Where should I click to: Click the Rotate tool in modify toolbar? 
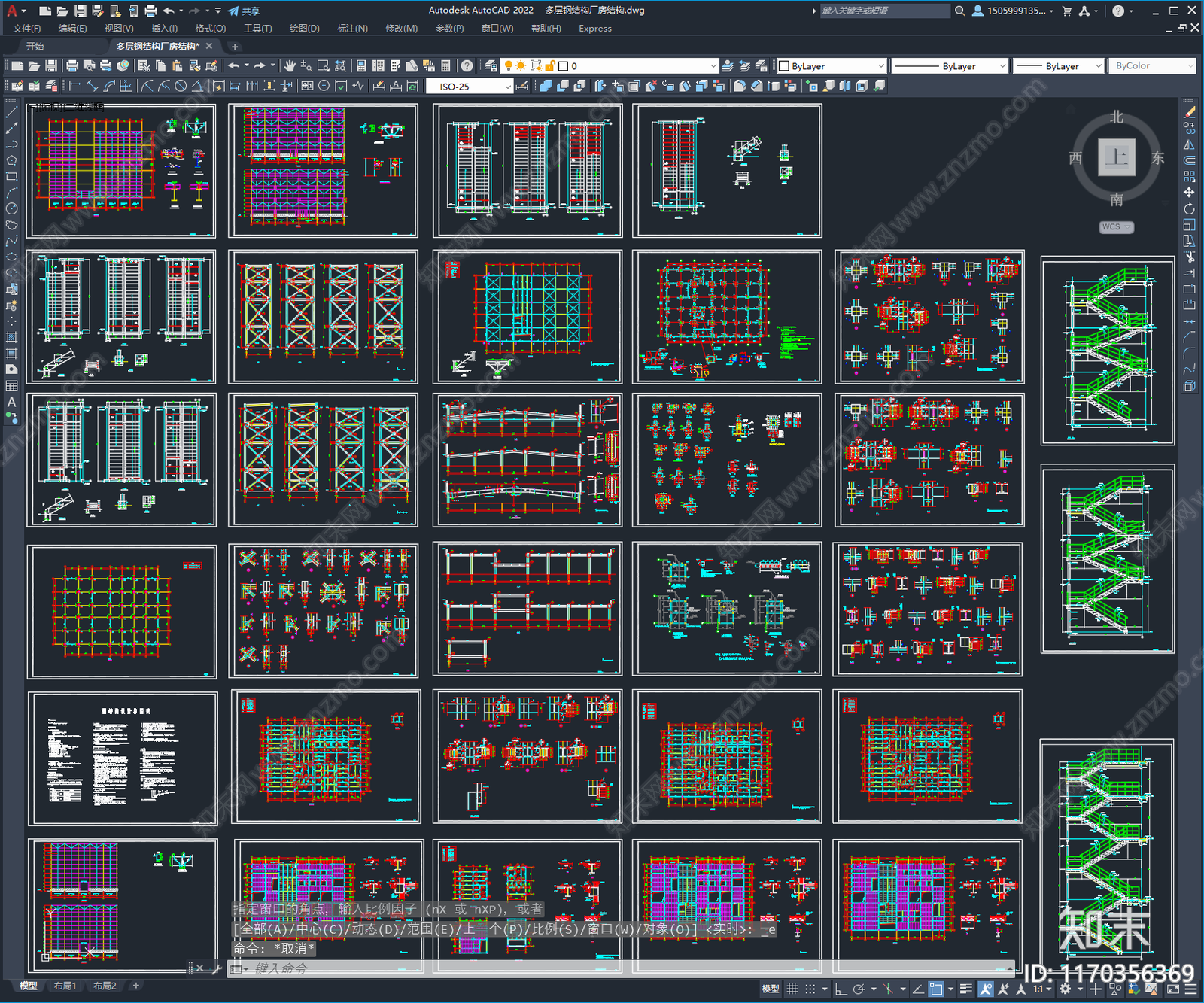coord(1189,208)
